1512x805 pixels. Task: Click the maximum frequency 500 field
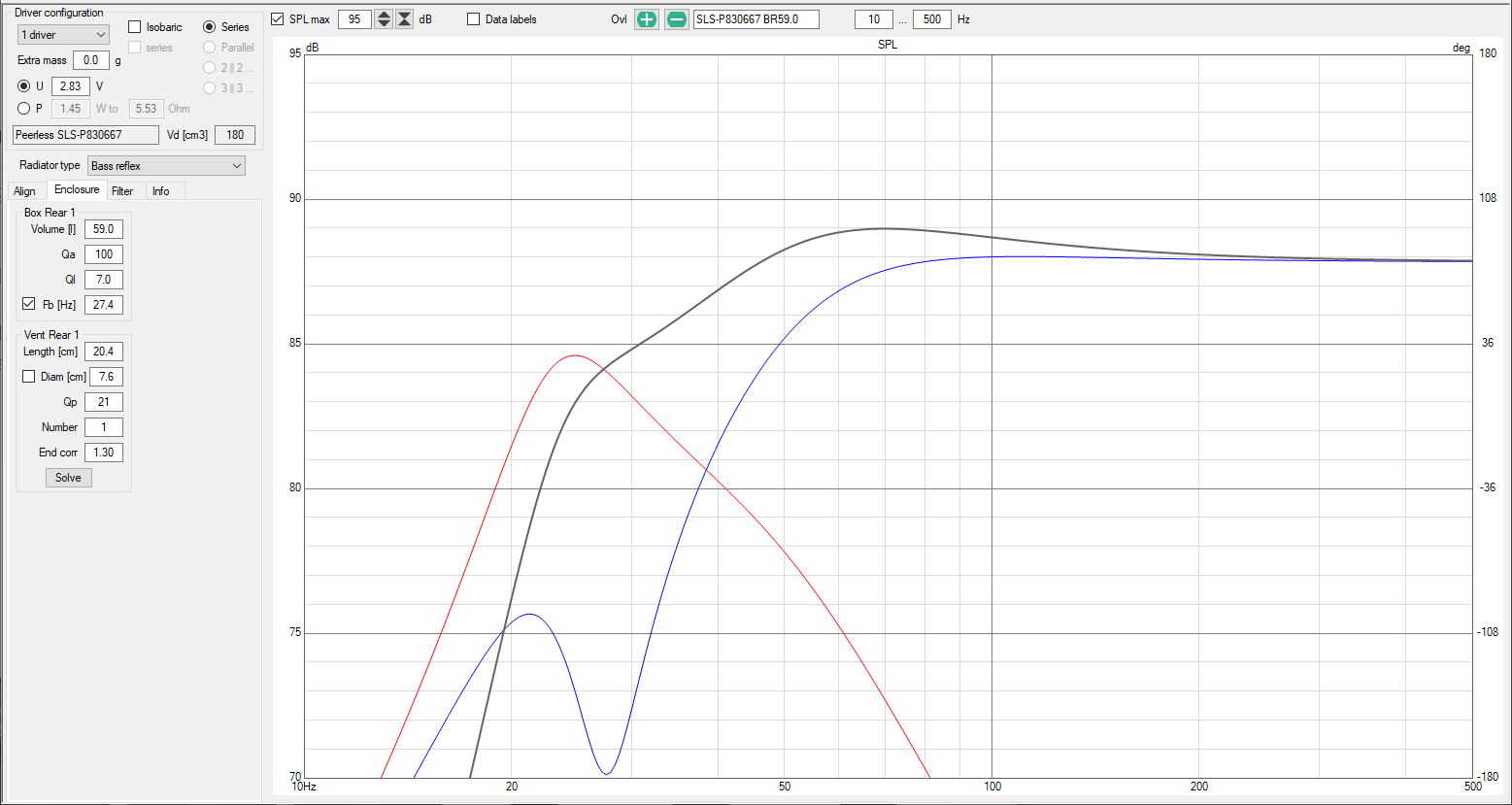932,19
